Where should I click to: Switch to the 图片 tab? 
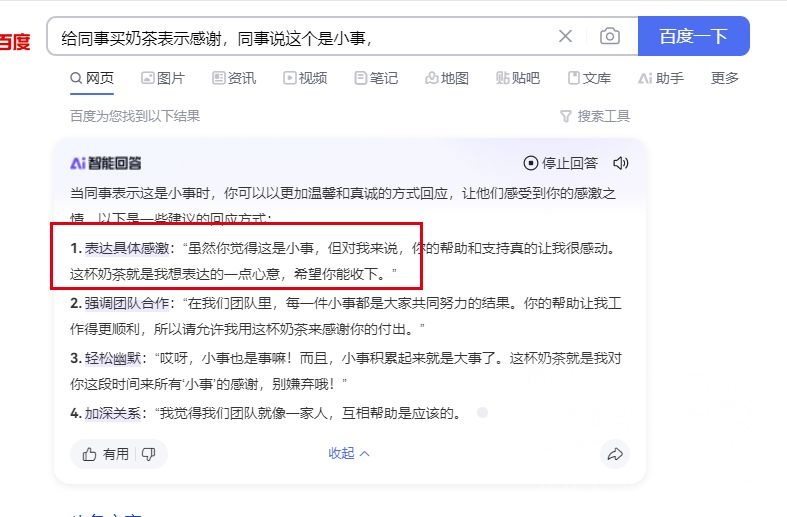point(163,78)
